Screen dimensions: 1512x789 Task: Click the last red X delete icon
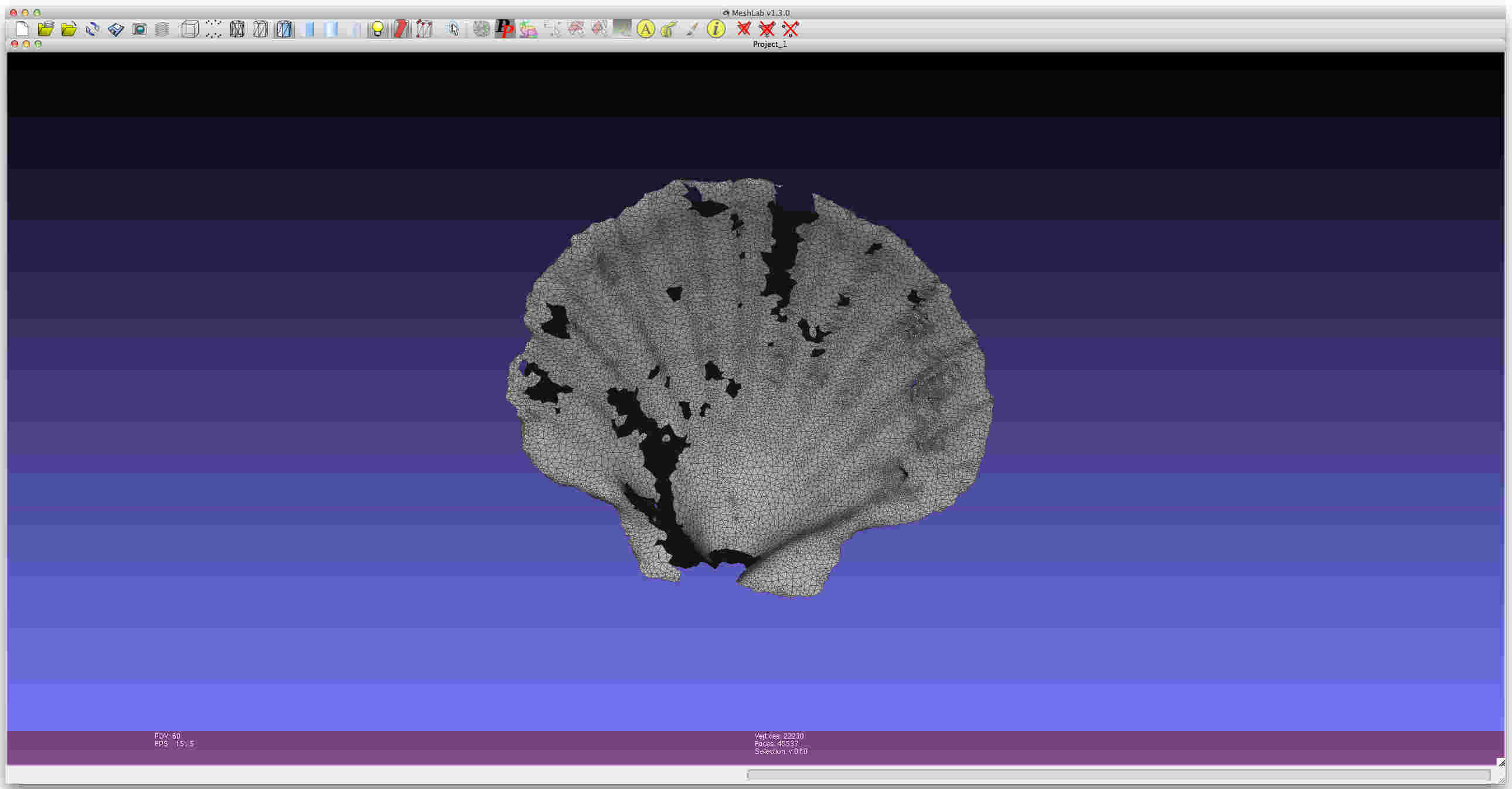coord(791,29)
